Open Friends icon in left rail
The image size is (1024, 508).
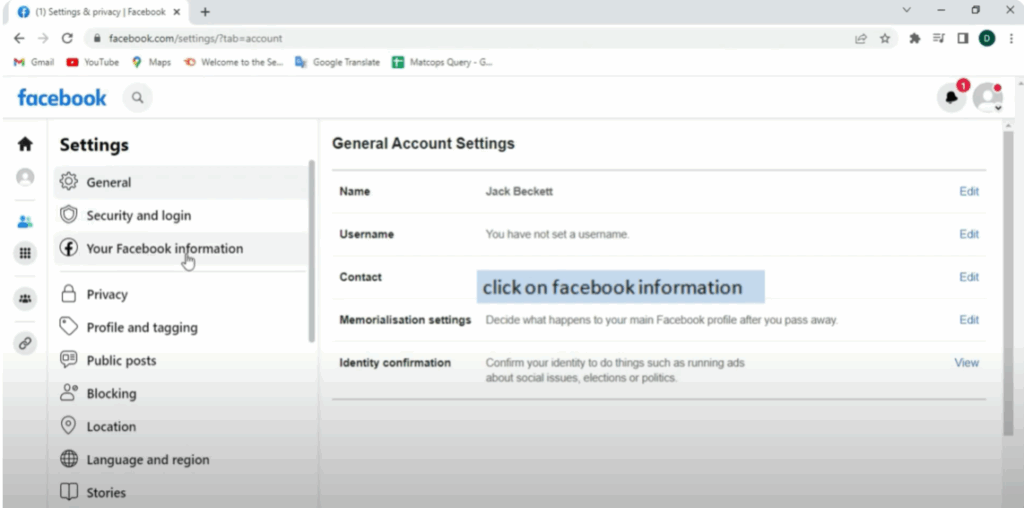tap(25, 222)
